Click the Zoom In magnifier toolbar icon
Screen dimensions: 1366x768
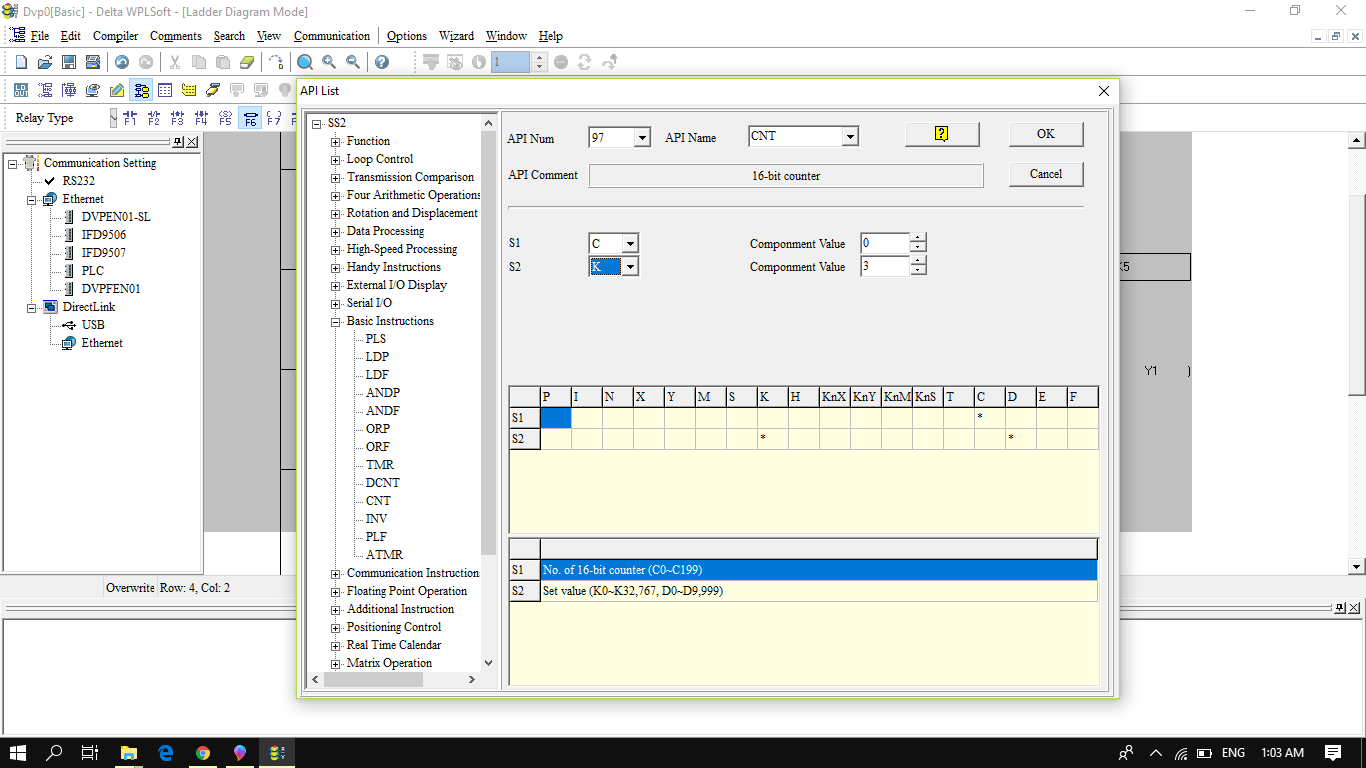328,61
